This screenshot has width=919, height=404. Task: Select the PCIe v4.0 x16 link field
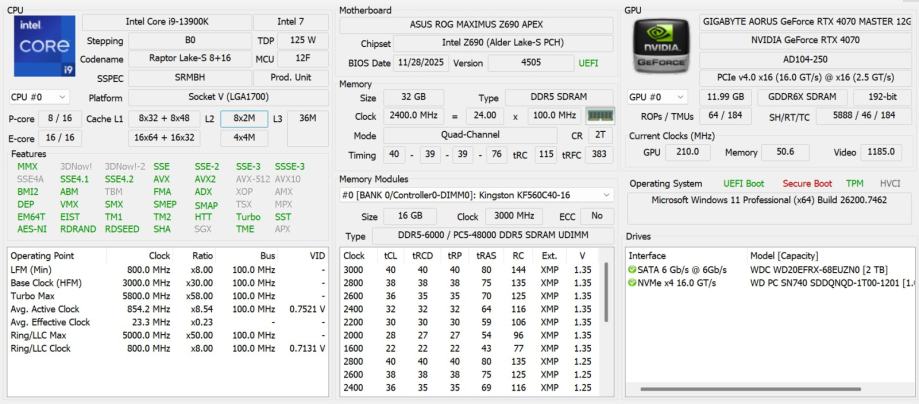[x=806, y=78]
